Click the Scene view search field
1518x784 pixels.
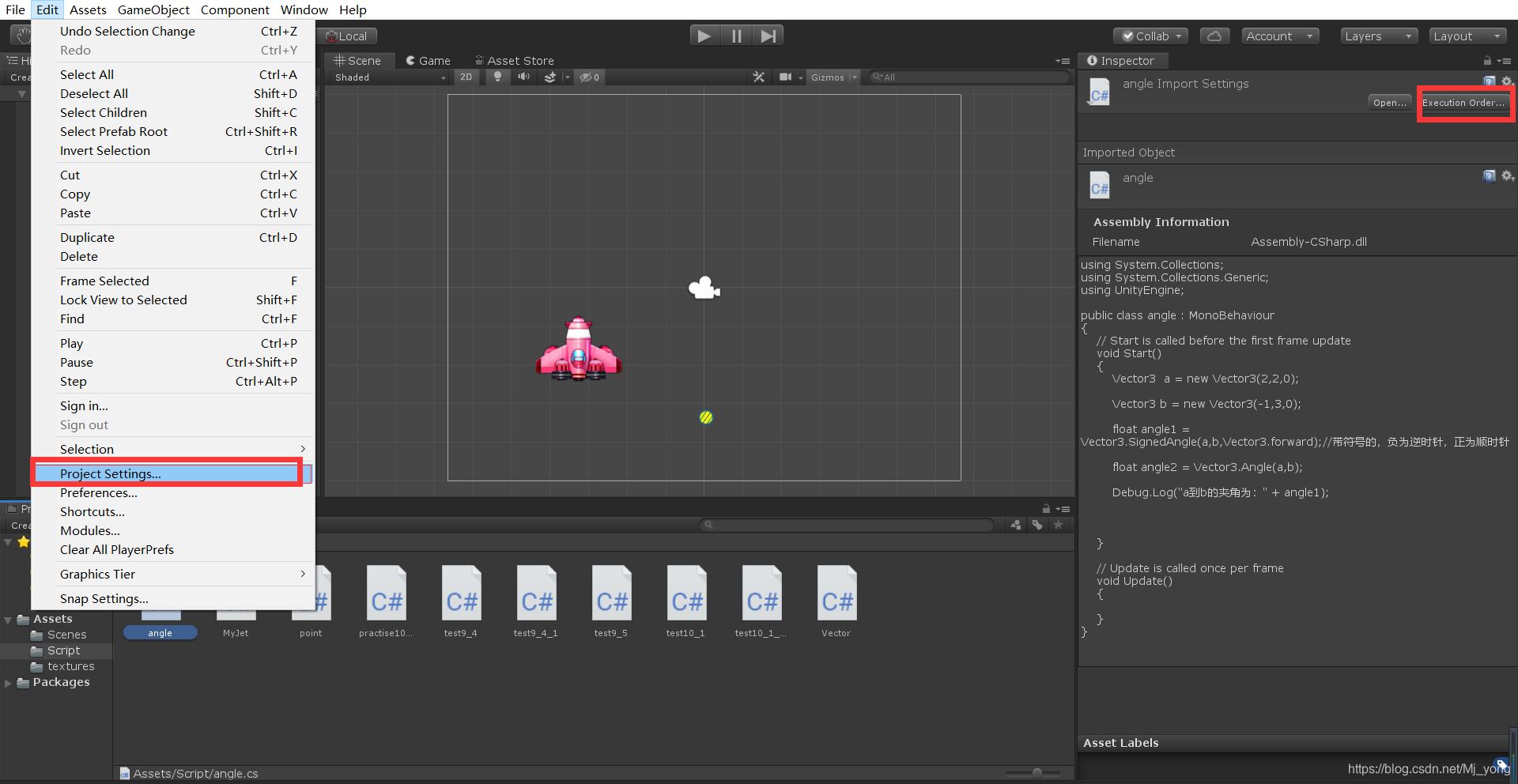pos(968,77)
